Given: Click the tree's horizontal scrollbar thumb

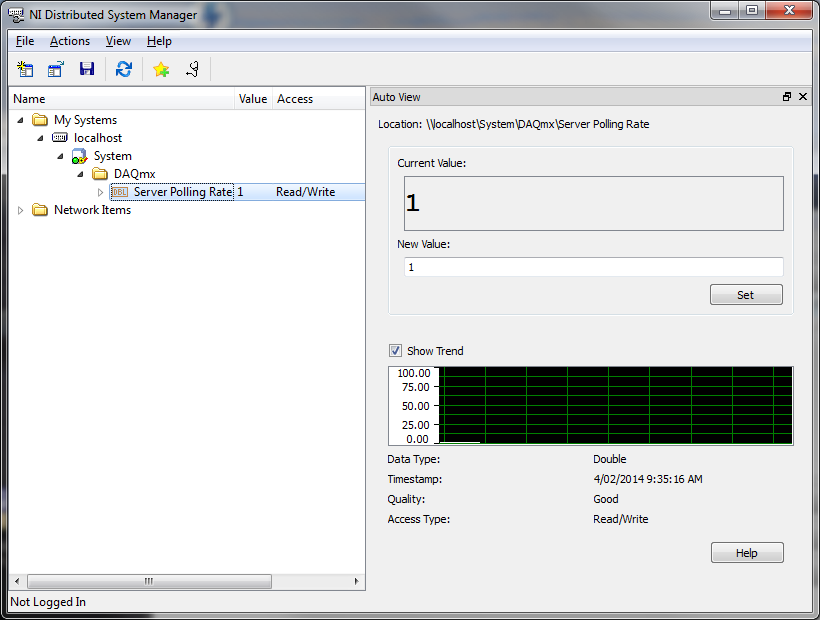Looking at the screenshot, I should point(149,581).
